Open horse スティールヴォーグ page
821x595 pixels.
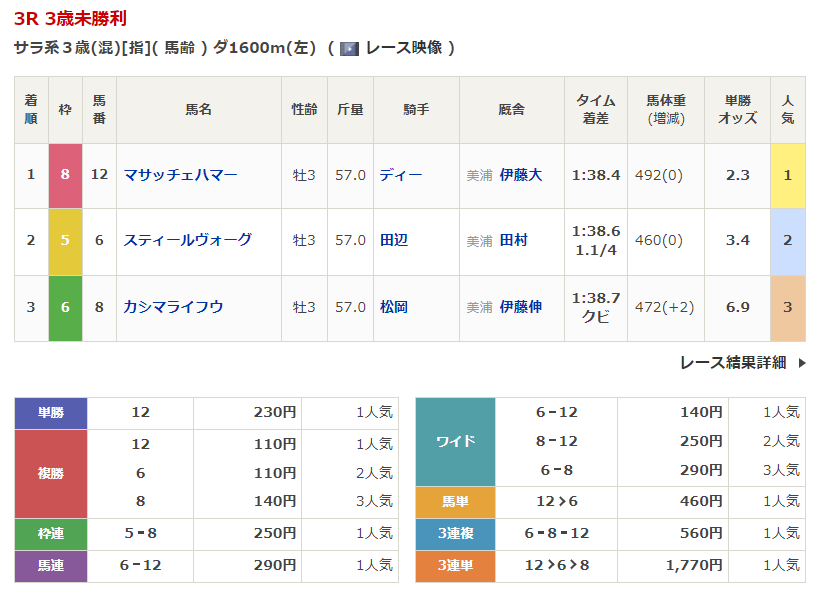pos(187,240)
